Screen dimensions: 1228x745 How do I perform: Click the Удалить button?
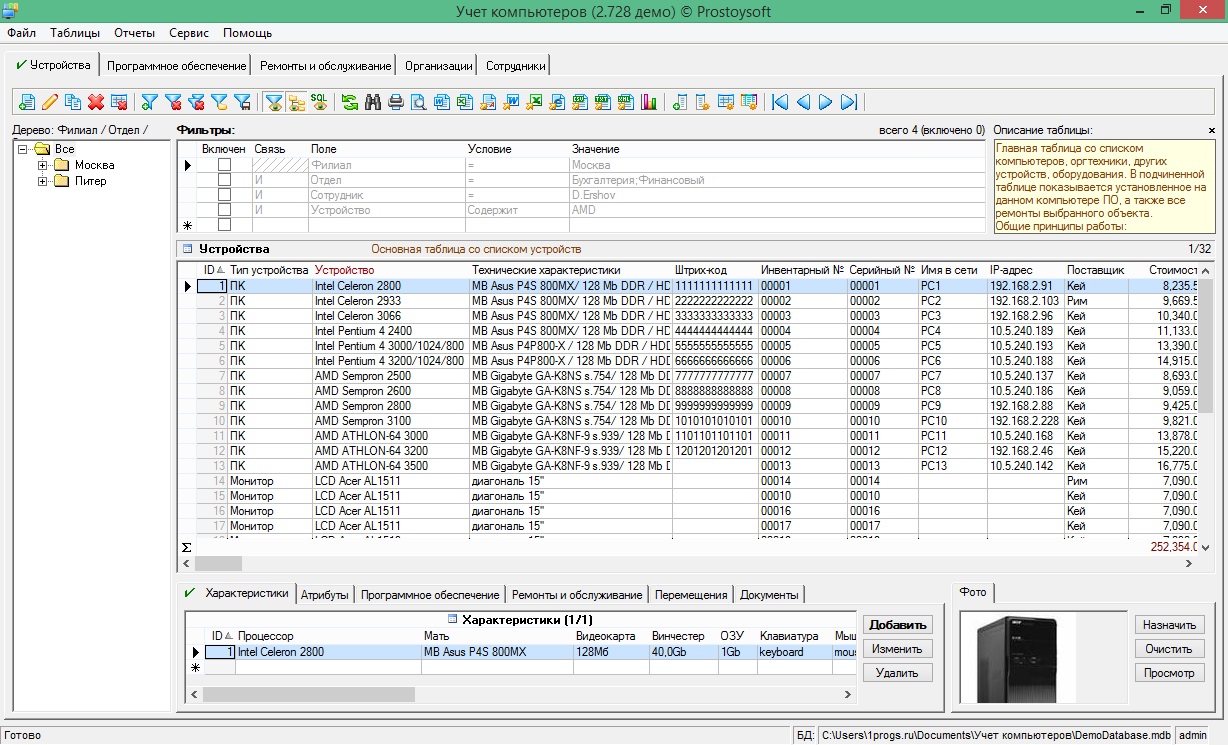pos(898,672)
